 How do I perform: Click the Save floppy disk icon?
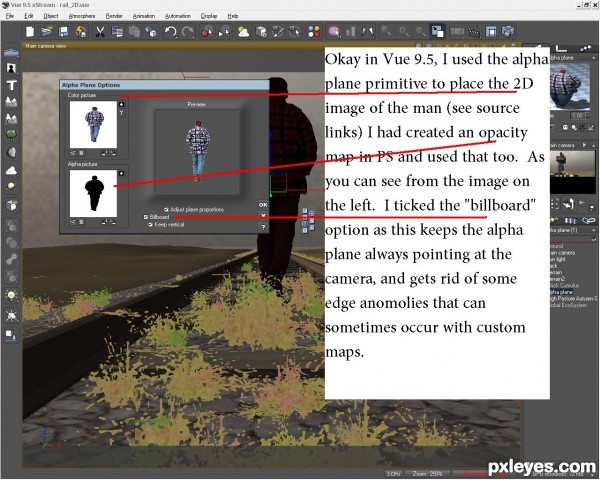pyautogui.click(x=64, y=31)
